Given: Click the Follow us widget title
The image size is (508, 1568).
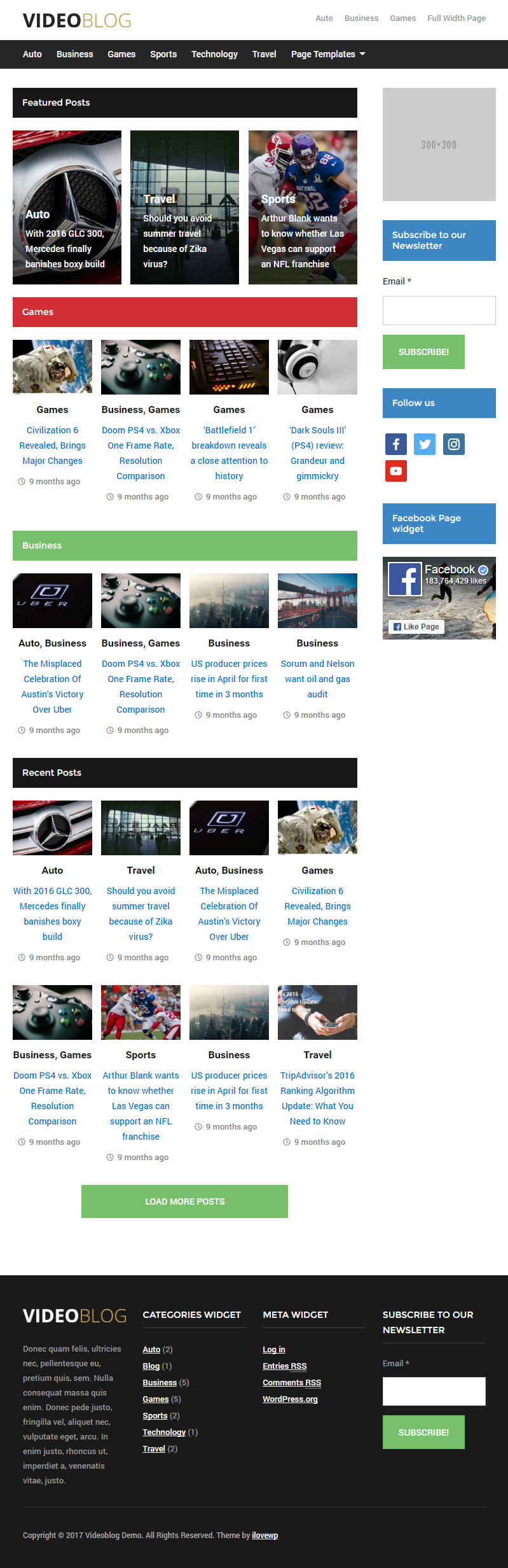Looking at the screenshot, I should (439, 403).
